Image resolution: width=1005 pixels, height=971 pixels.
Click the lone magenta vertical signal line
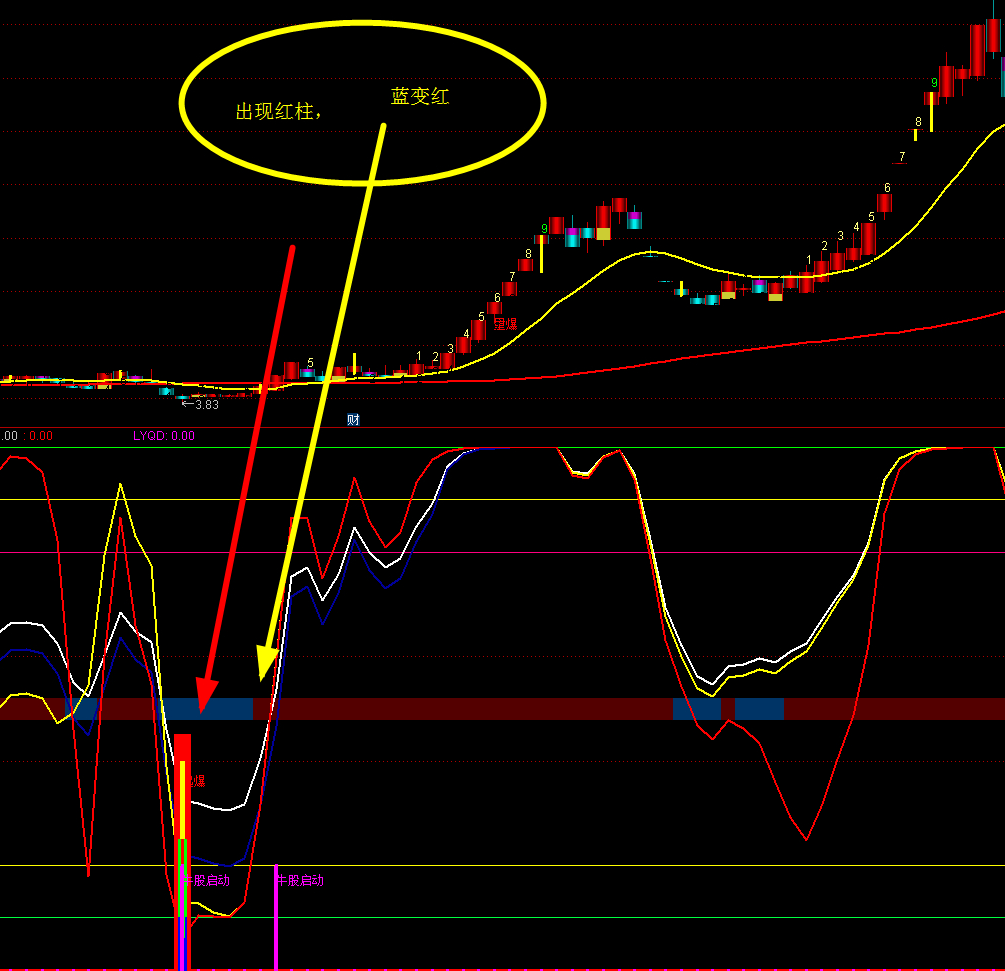[x=276, y=917]
